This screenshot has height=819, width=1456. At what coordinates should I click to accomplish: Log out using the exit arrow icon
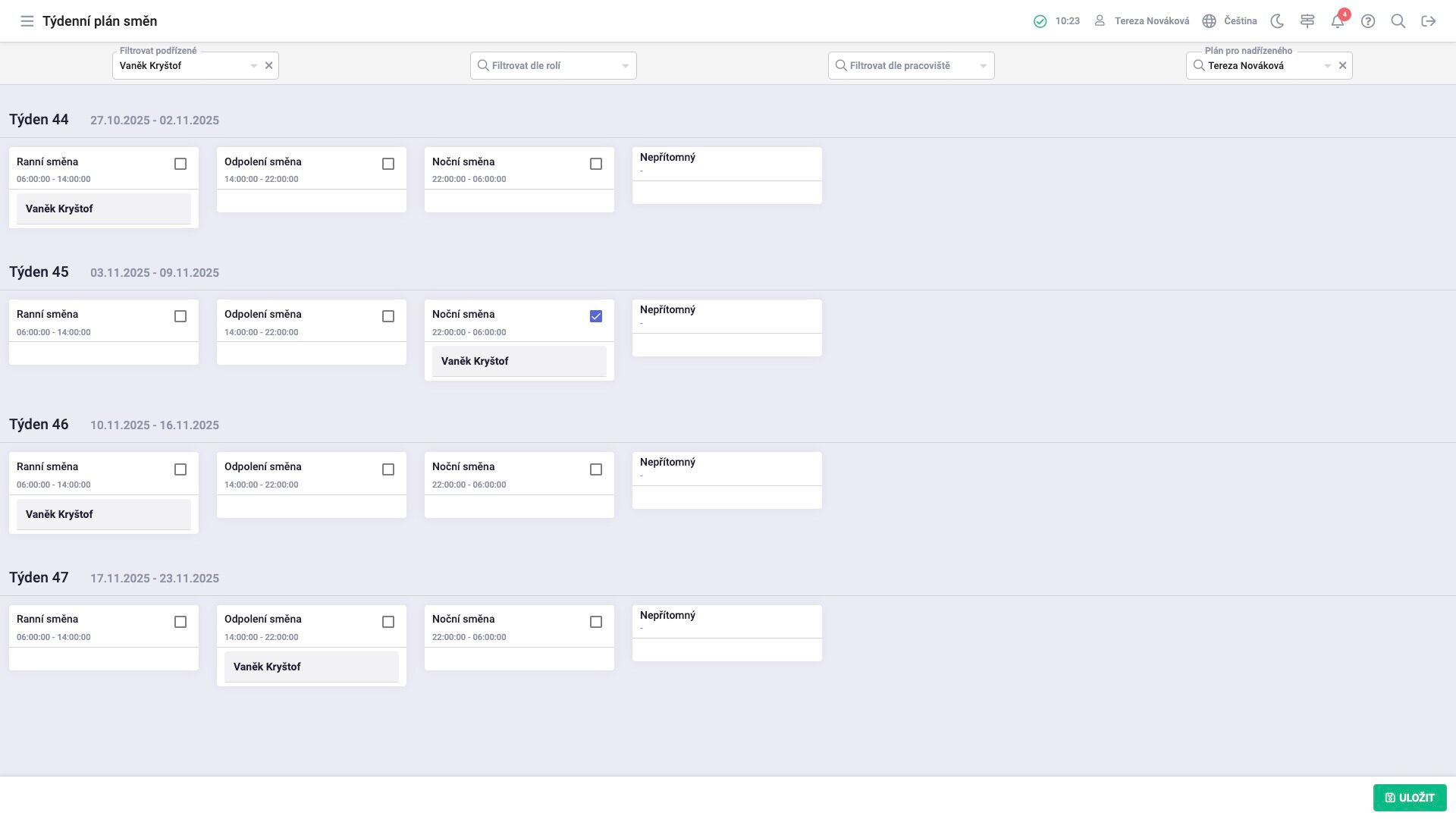tap(1429, 21)
